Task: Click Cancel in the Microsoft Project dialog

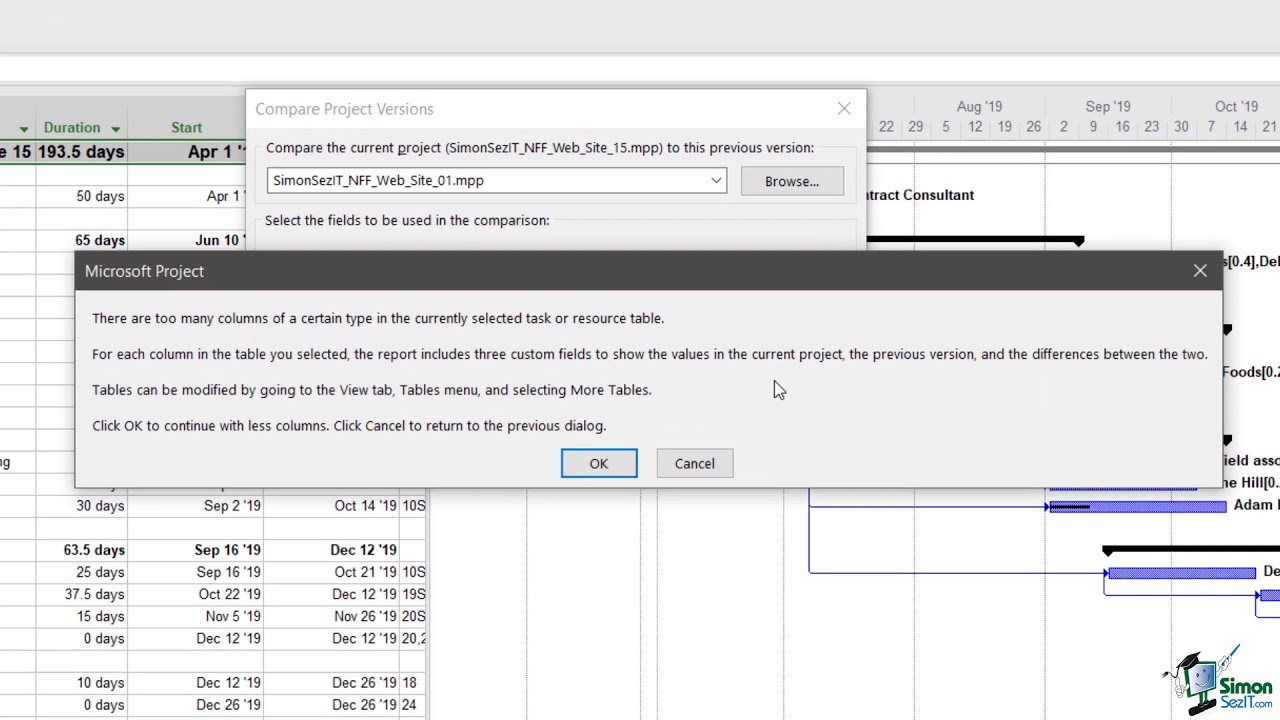Action: (694, 463)
